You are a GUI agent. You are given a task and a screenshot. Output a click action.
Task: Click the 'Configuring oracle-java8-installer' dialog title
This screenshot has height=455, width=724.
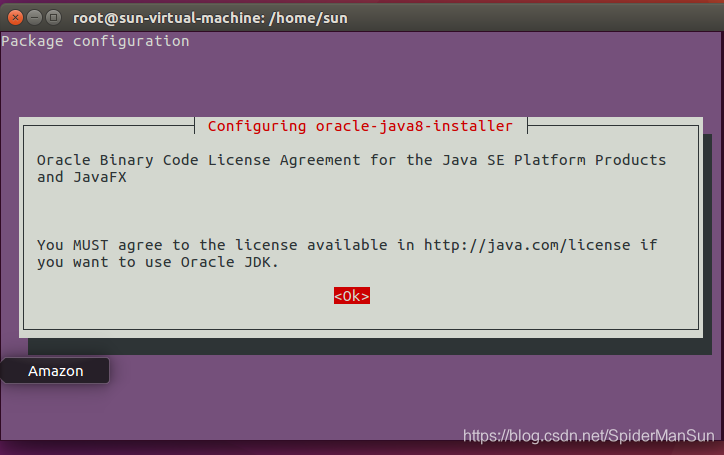tap(360, 126)
